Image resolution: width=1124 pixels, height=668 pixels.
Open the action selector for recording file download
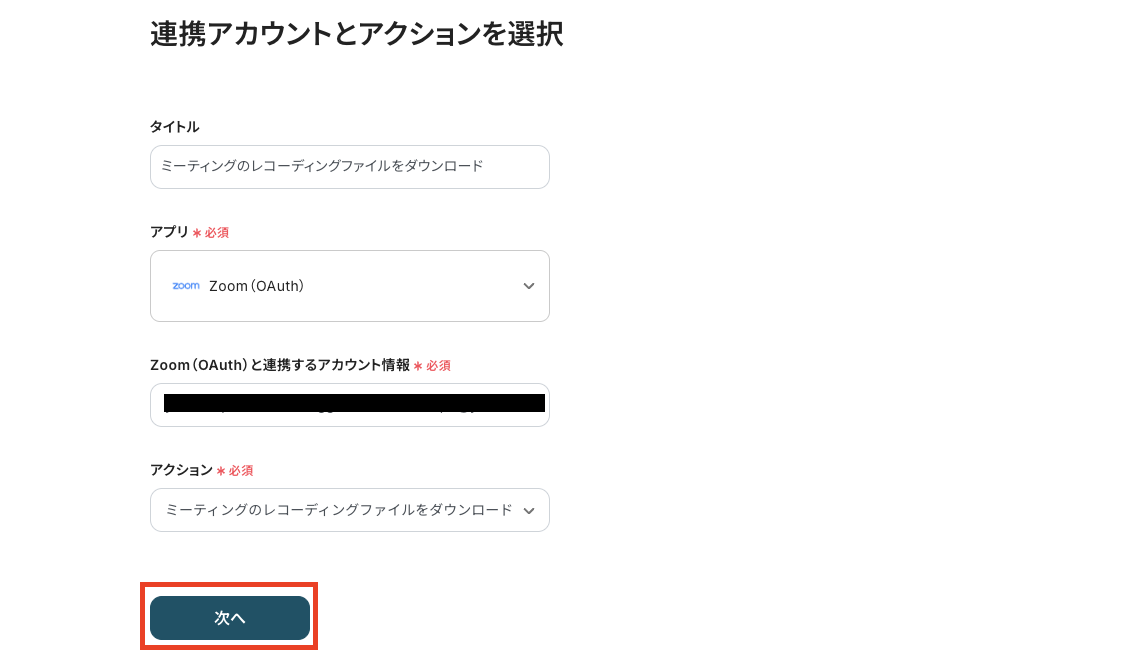[349, 510]
